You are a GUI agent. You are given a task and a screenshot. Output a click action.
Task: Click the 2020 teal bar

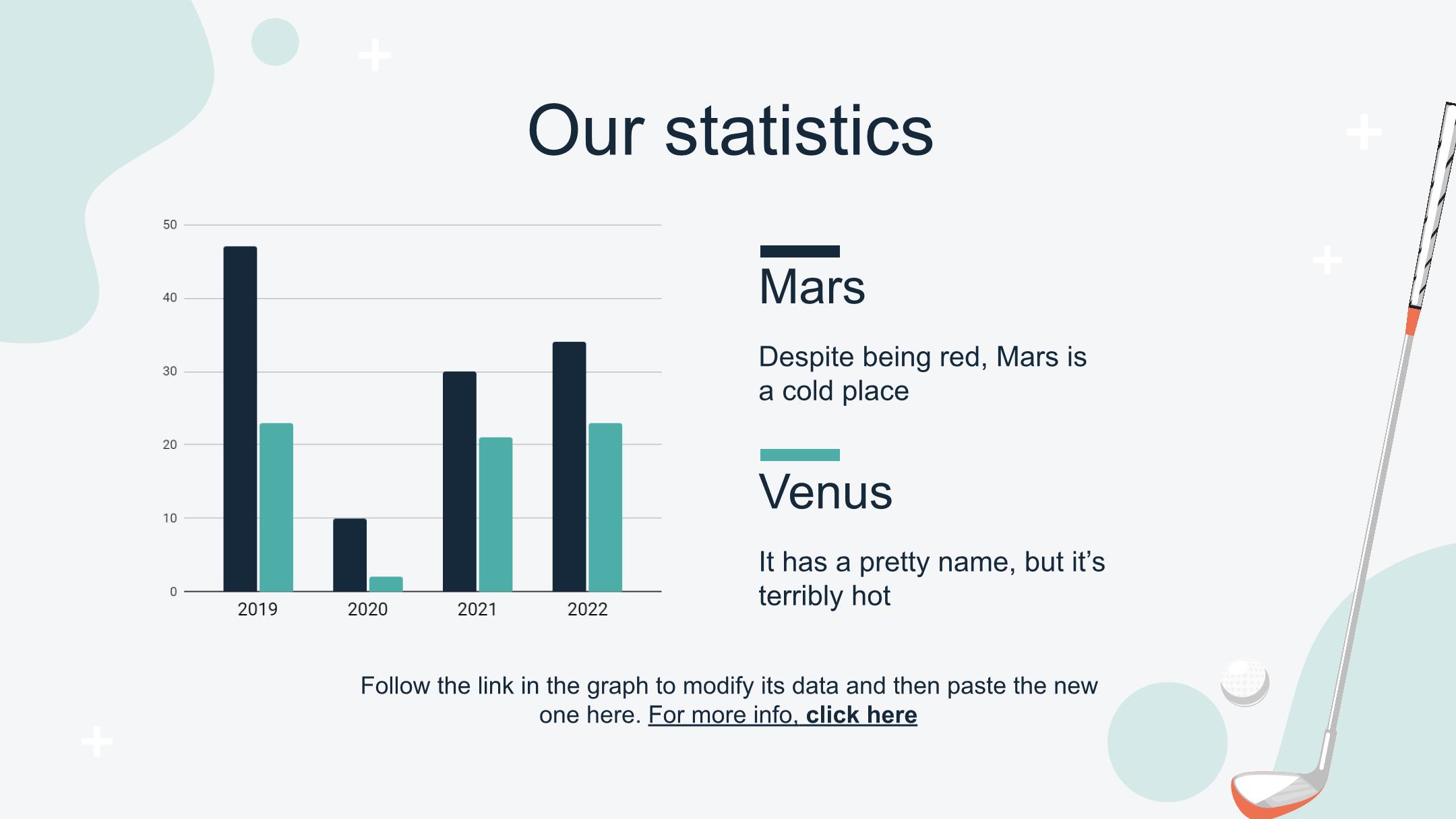click(x=386, y=584)
